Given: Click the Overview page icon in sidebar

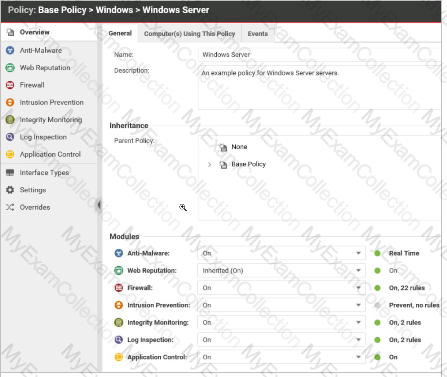Looking at the screenshot, I should 10,32.
